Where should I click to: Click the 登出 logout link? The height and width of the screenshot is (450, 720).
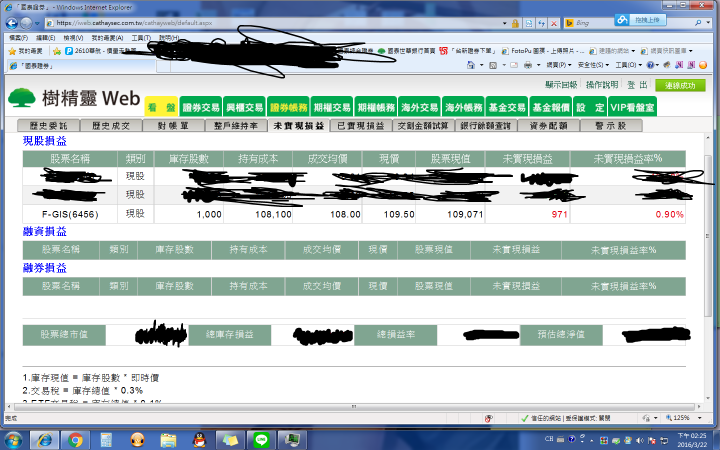pyautogui.click(x=637, y=85)
